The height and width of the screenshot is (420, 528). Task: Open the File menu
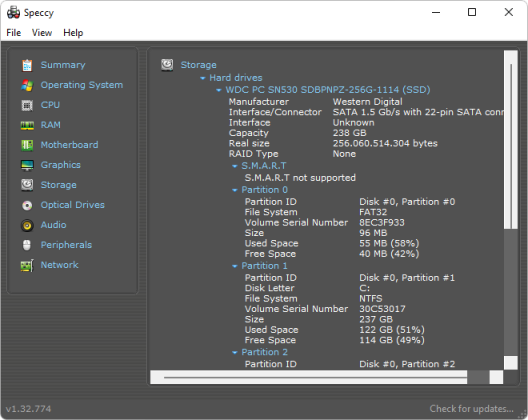[13, 33]
